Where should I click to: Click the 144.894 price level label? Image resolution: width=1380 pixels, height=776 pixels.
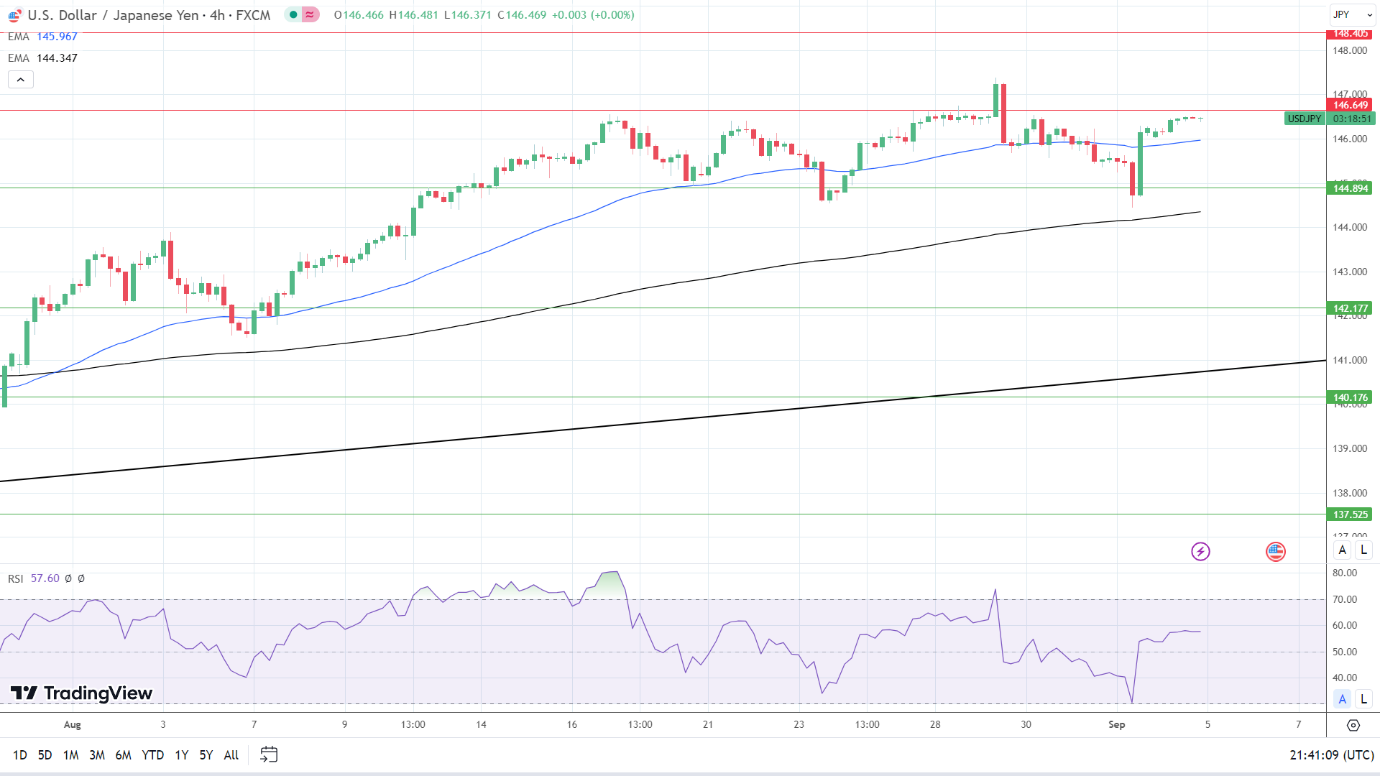click(x=1349, y=188)
